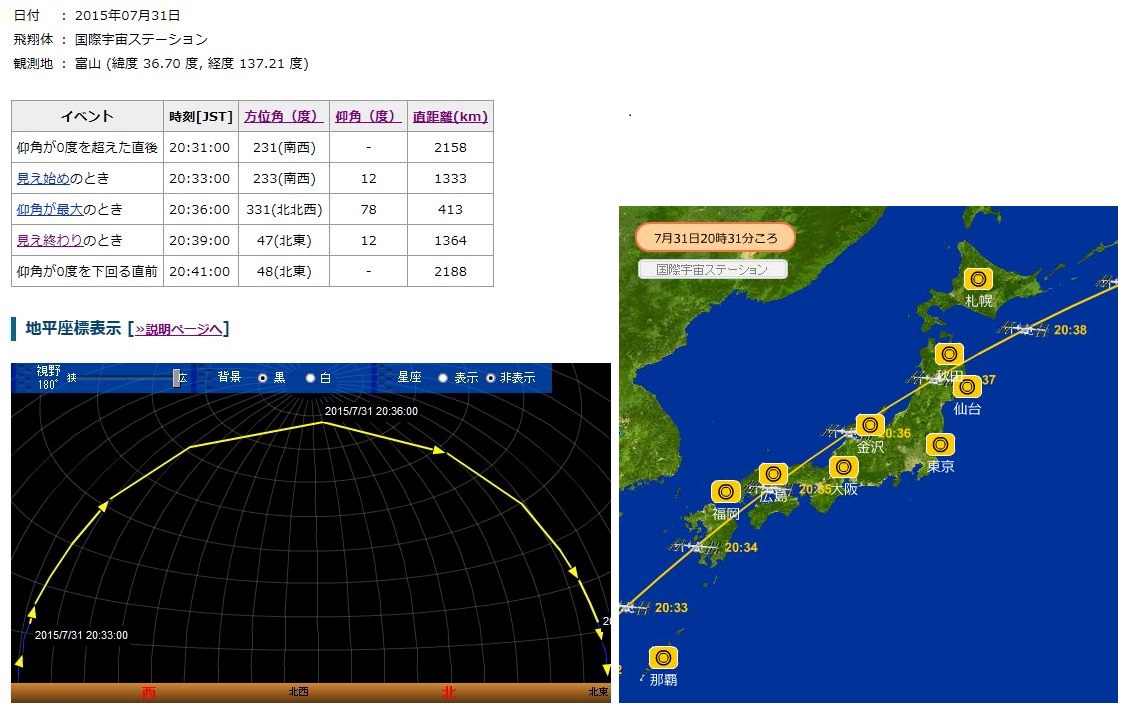The image size is (1128, 715).
Task: Click the 秋田 city marker on the map
Action: 949,354
